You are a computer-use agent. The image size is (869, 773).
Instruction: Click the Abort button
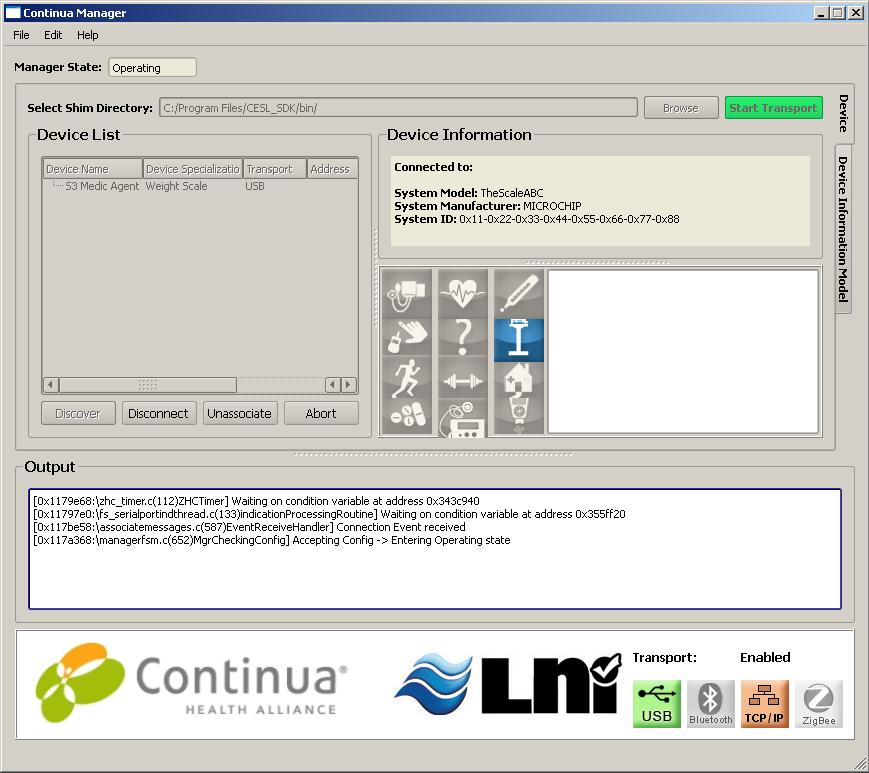click(321, 413)
